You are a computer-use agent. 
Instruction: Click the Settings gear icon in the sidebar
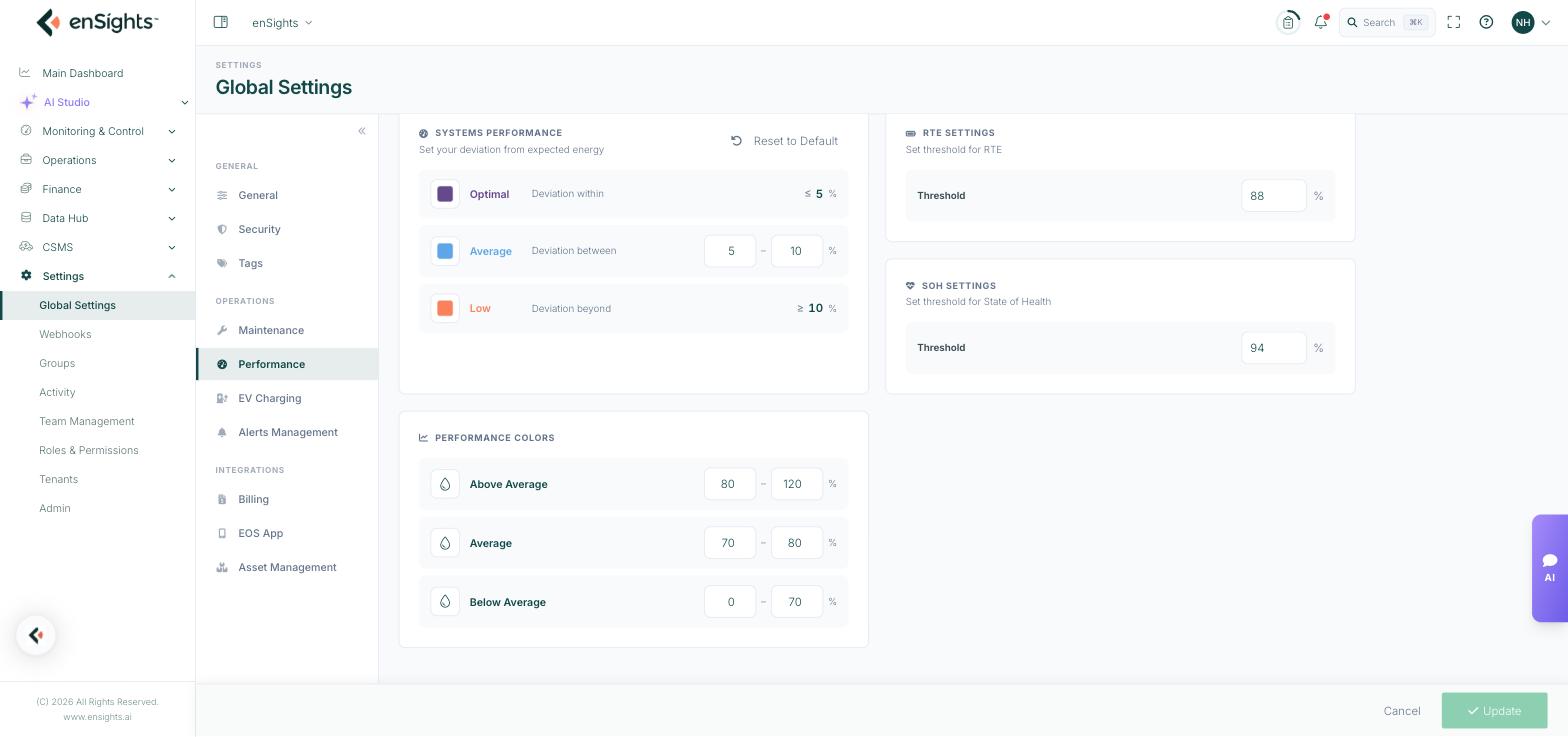[26, 276]
